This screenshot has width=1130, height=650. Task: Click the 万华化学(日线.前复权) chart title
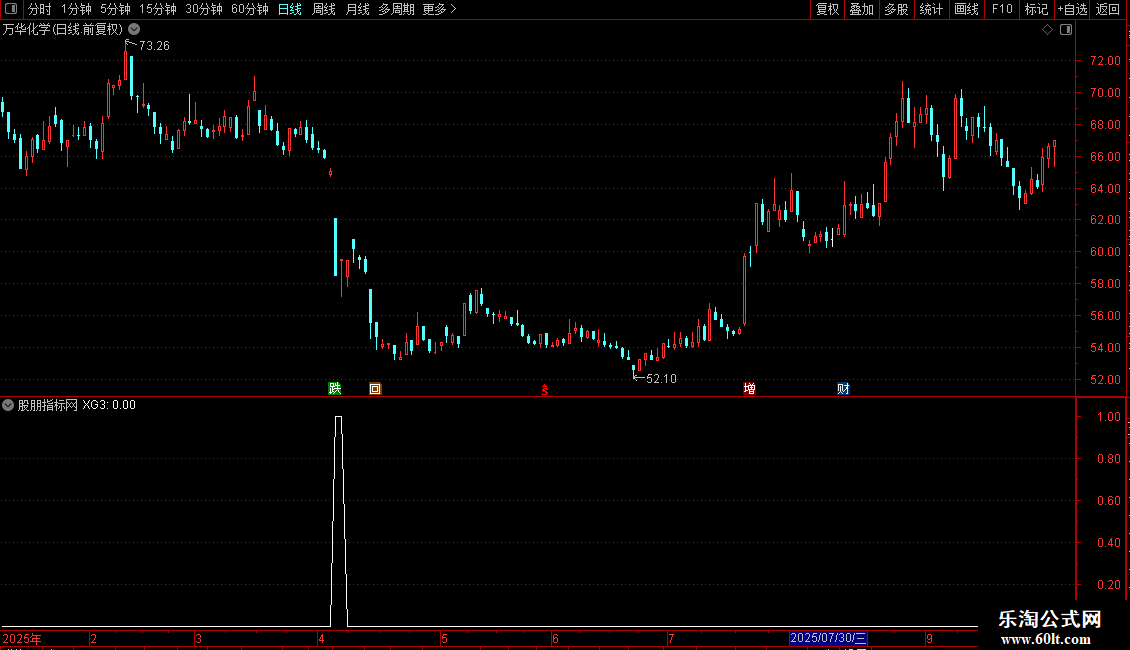point(63,30)
